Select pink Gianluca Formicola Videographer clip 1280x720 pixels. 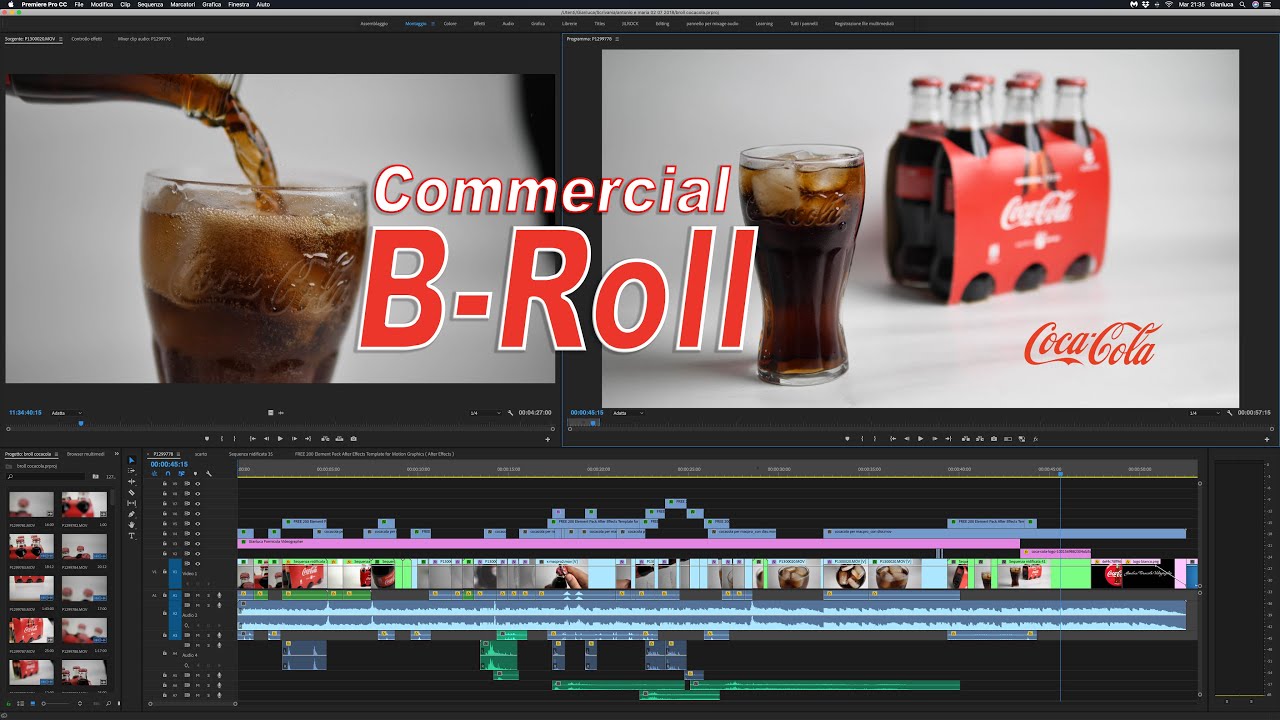(x=628, y=543)
